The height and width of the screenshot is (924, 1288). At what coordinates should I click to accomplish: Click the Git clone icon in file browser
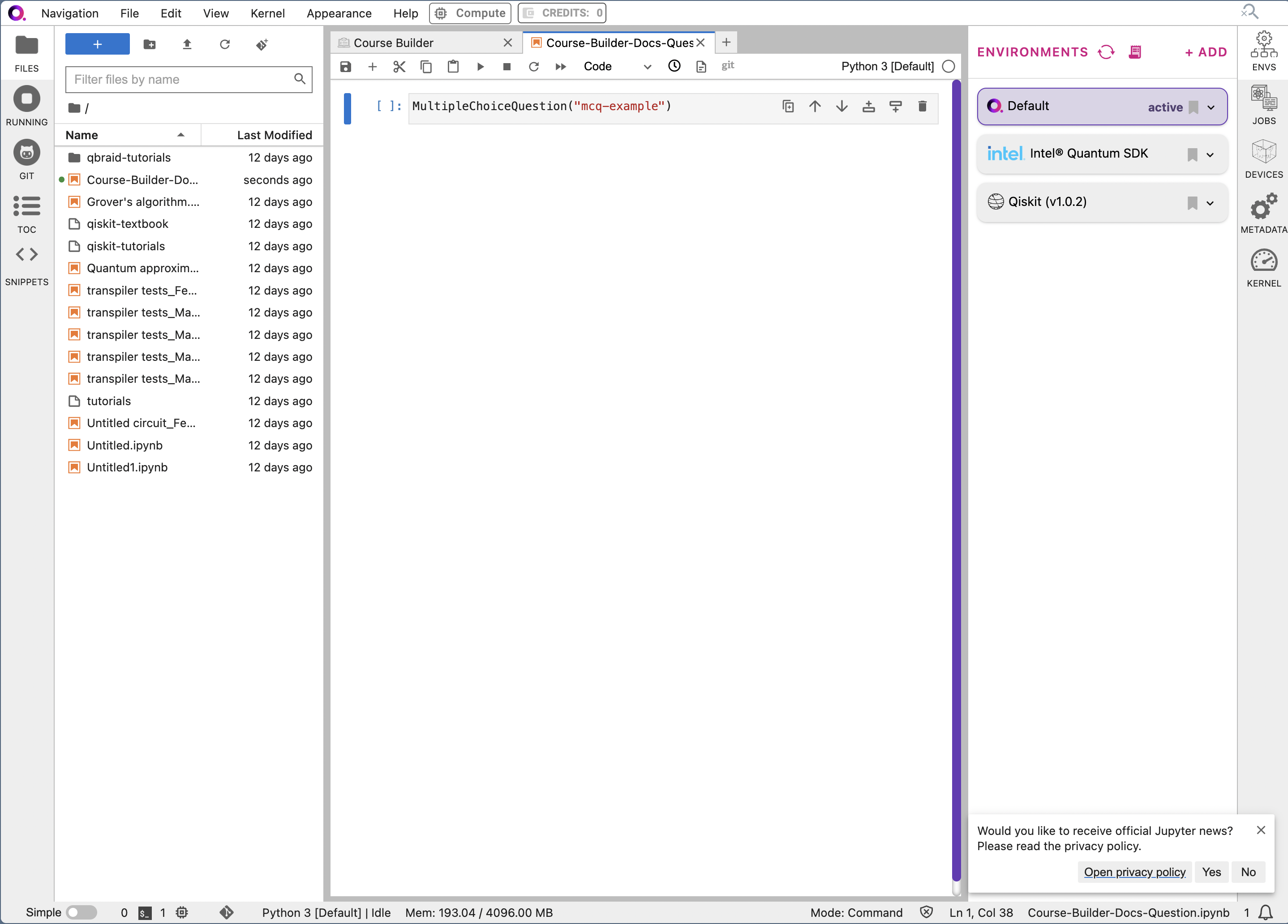[x=262, y=44]
